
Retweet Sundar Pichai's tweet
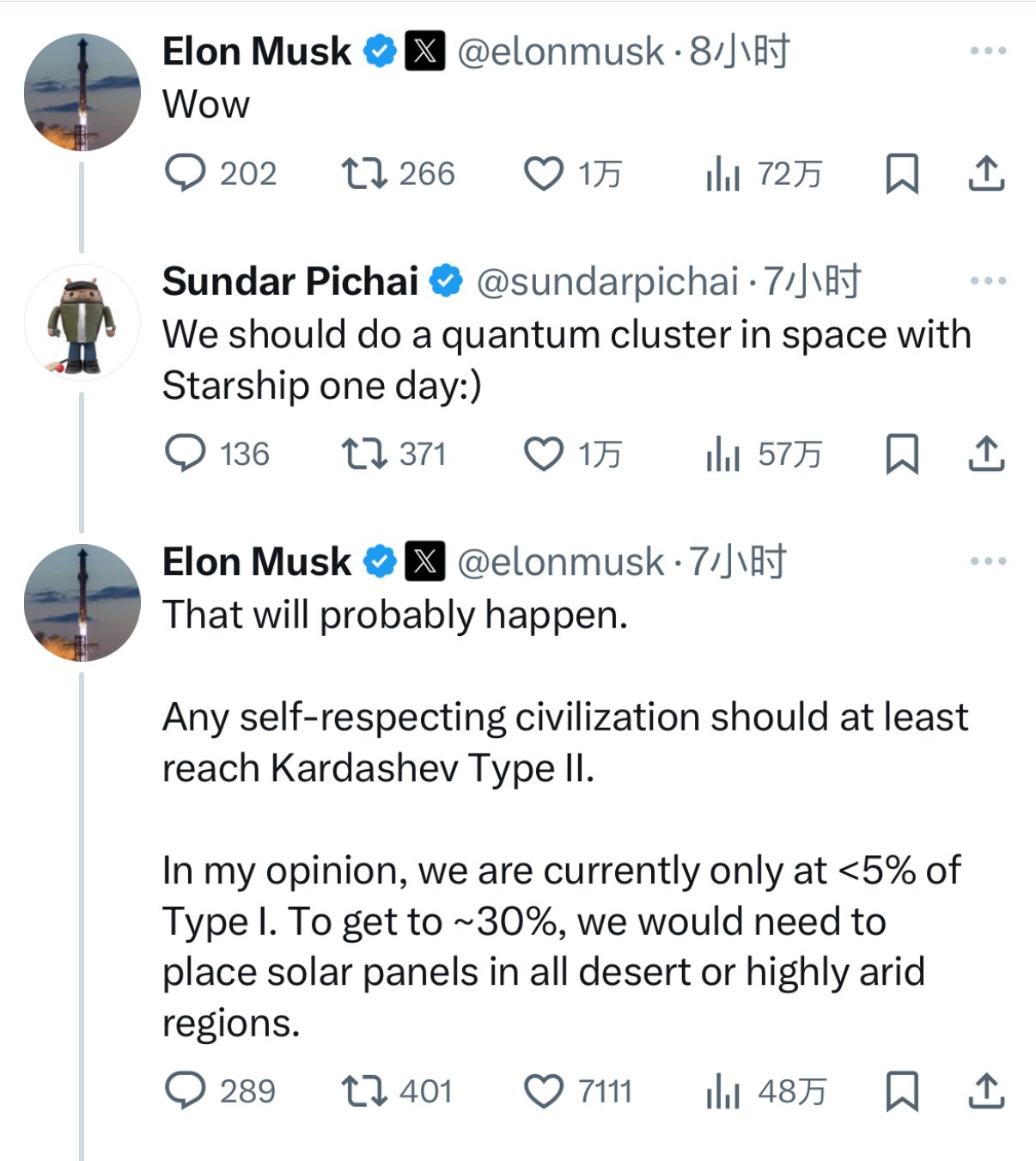tap(365, 454)
